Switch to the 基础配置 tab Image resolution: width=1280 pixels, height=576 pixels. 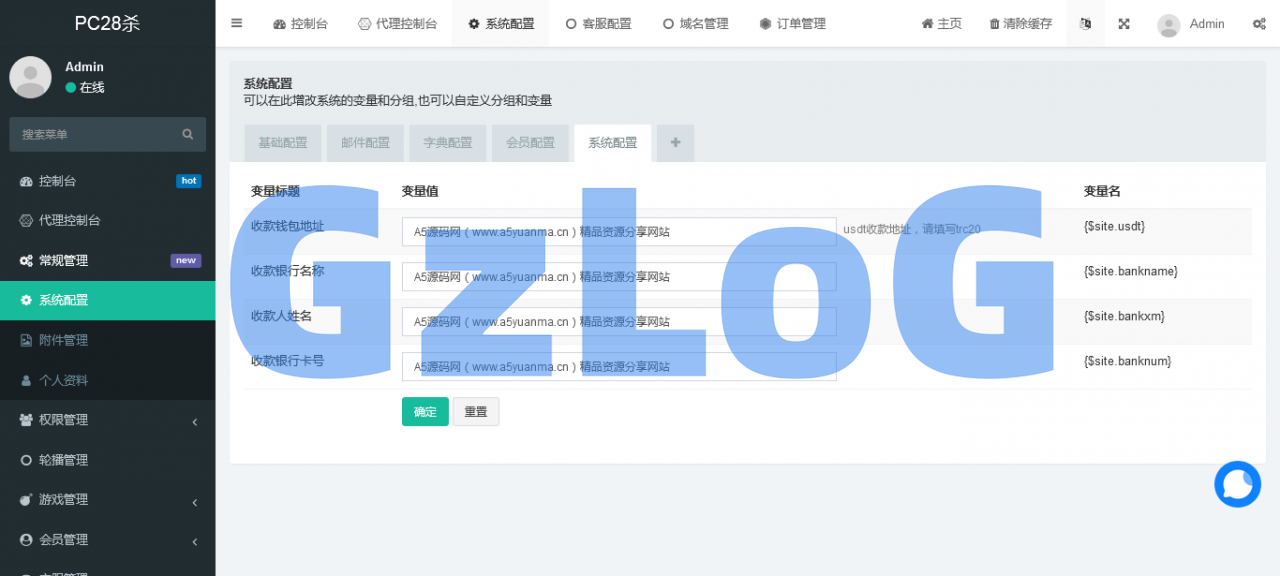pyautogui.click(x=283, y=143)
